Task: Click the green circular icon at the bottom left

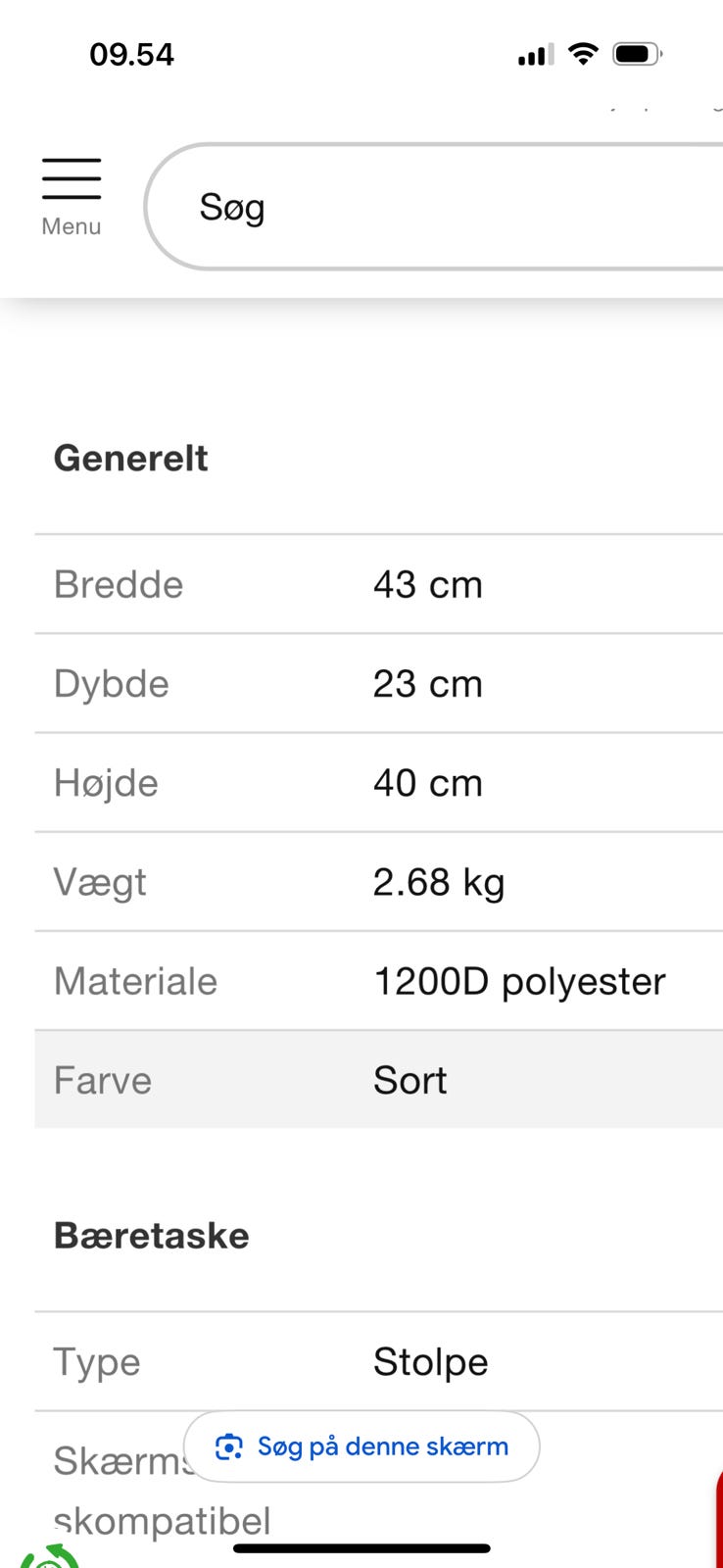Action: click(x=49, y=1557)
